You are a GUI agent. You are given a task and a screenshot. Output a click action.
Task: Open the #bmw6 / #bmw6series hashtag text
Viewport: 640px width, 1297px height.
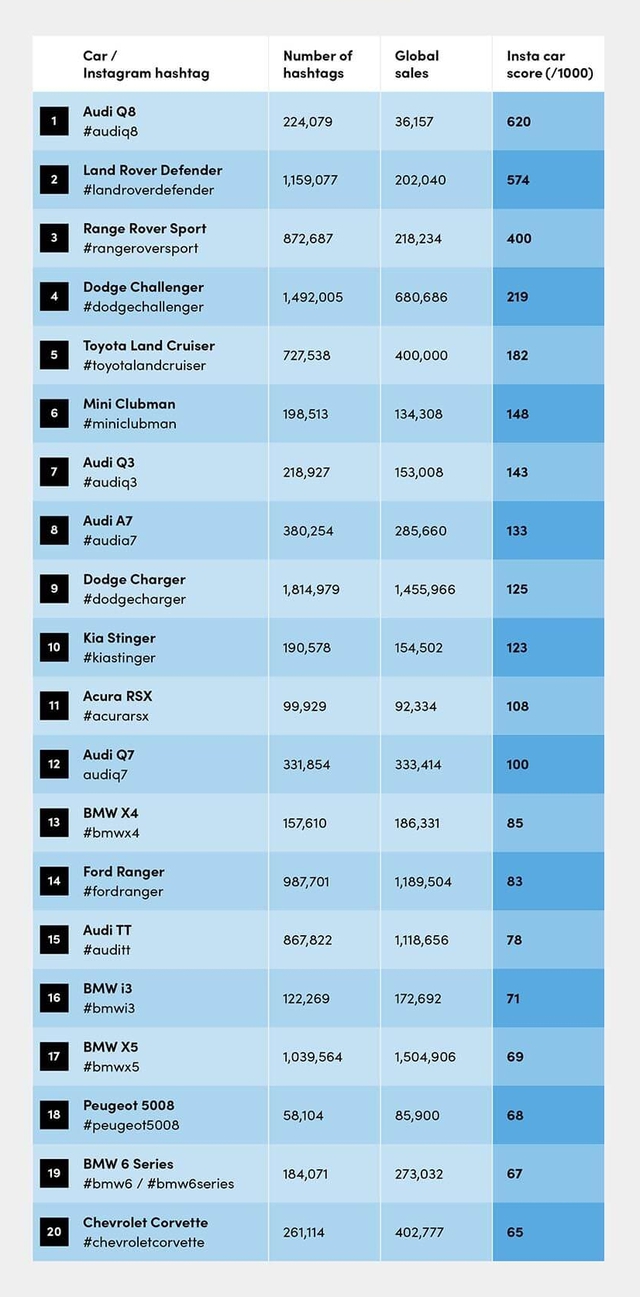click(x=158, y=1184)
